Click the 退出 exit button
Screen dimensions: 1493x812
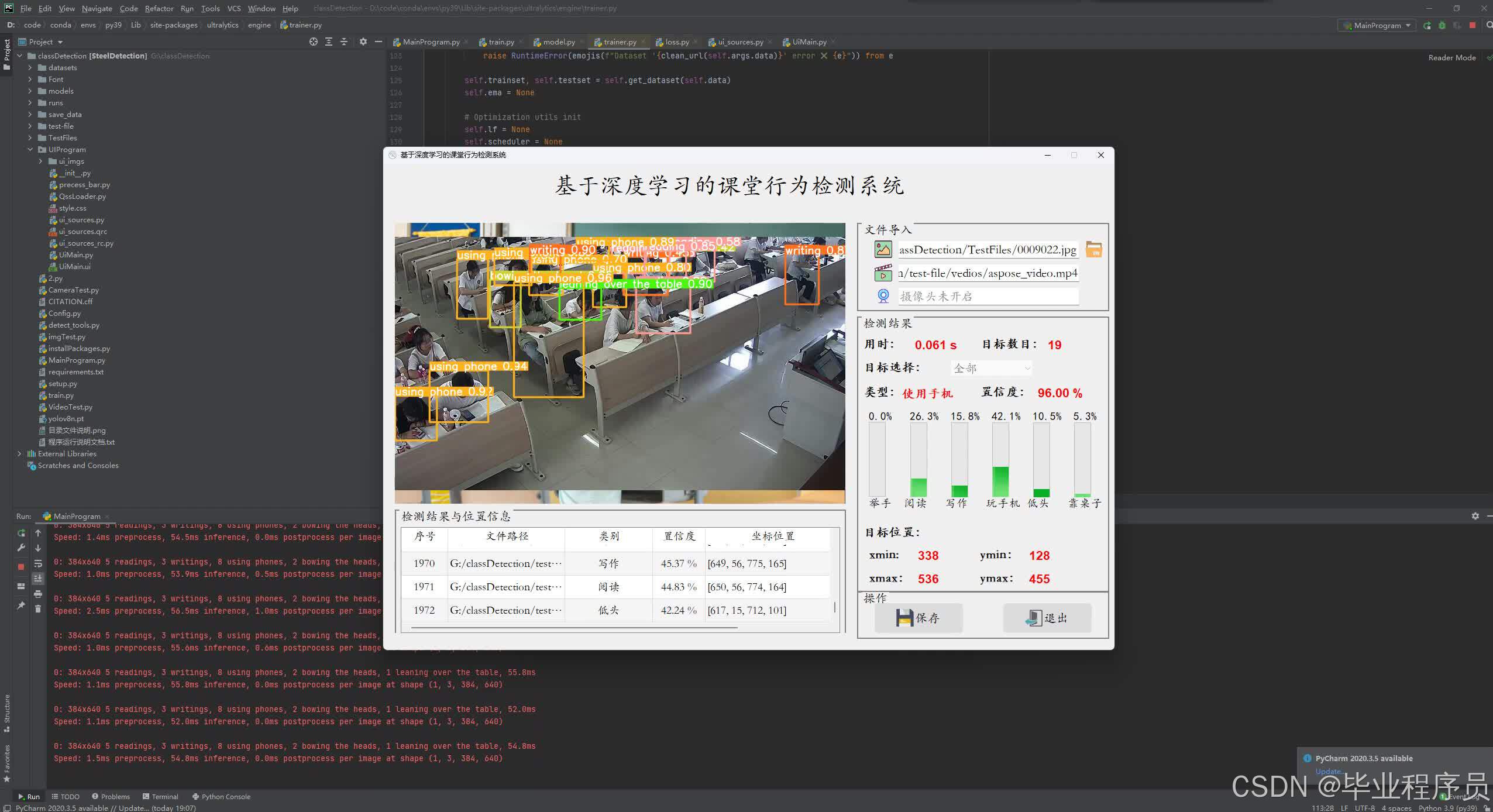click(x=1047, y=618)
